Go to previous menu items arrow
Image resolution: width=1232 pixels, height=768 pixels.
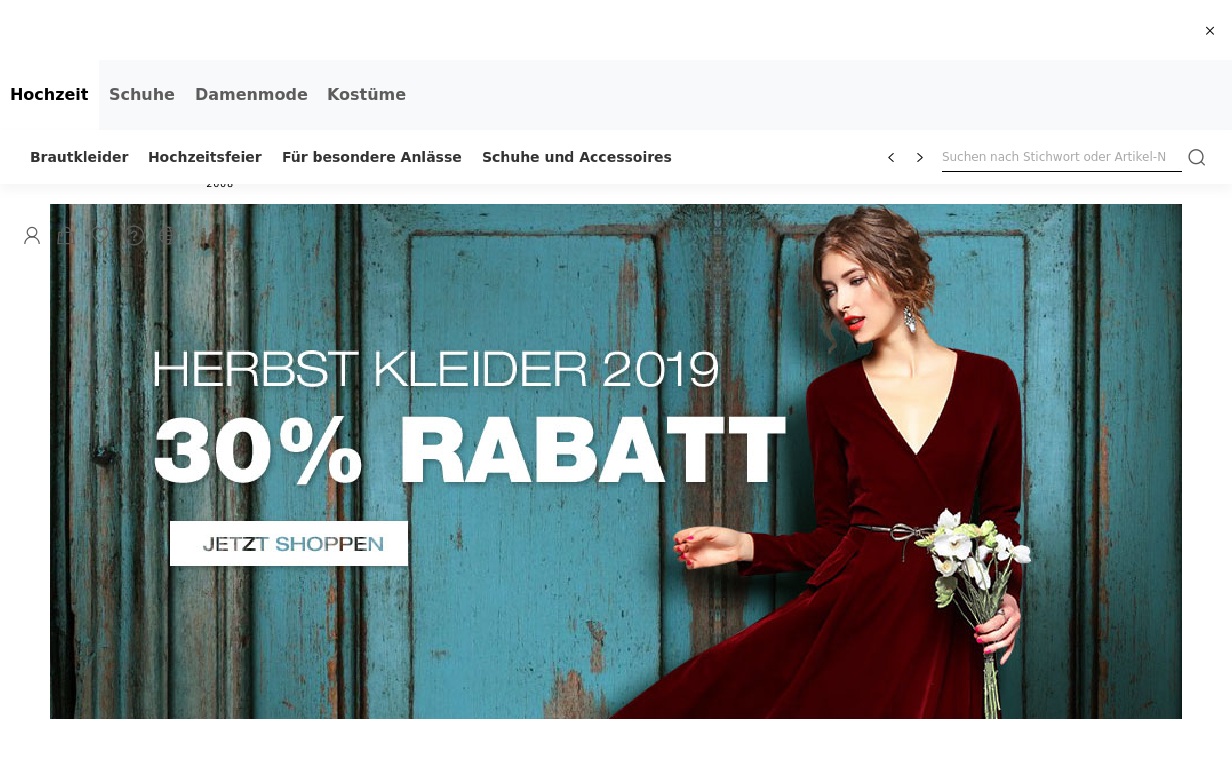pos(891,157)
